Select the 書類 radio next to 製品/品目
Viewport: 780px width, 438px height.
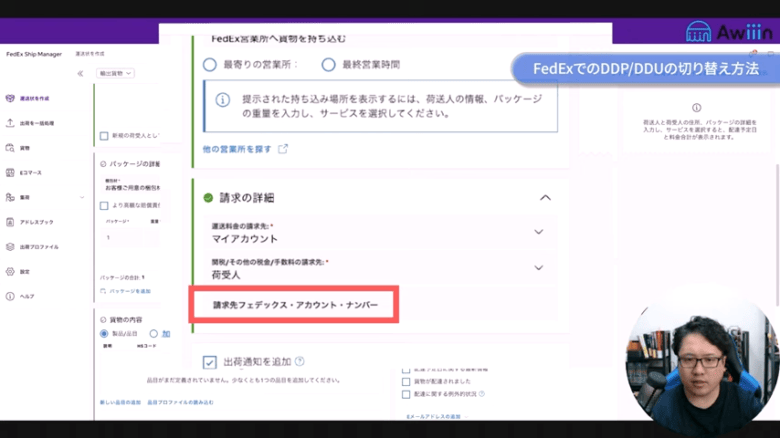click(x=154, y=333)
